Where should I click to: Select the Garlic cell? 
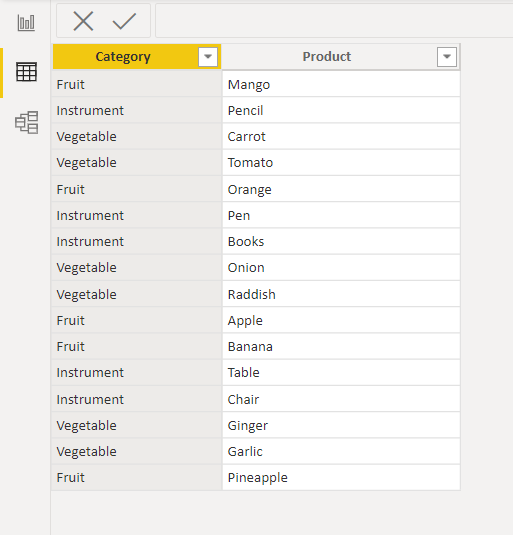pyautogui.click(x=341, y=451)
